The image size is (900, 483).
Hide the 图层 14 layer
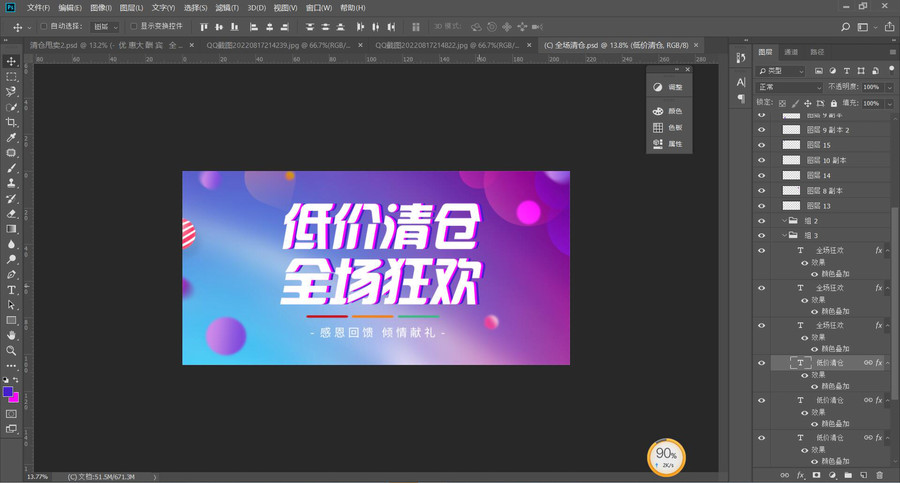pos(762,176)
